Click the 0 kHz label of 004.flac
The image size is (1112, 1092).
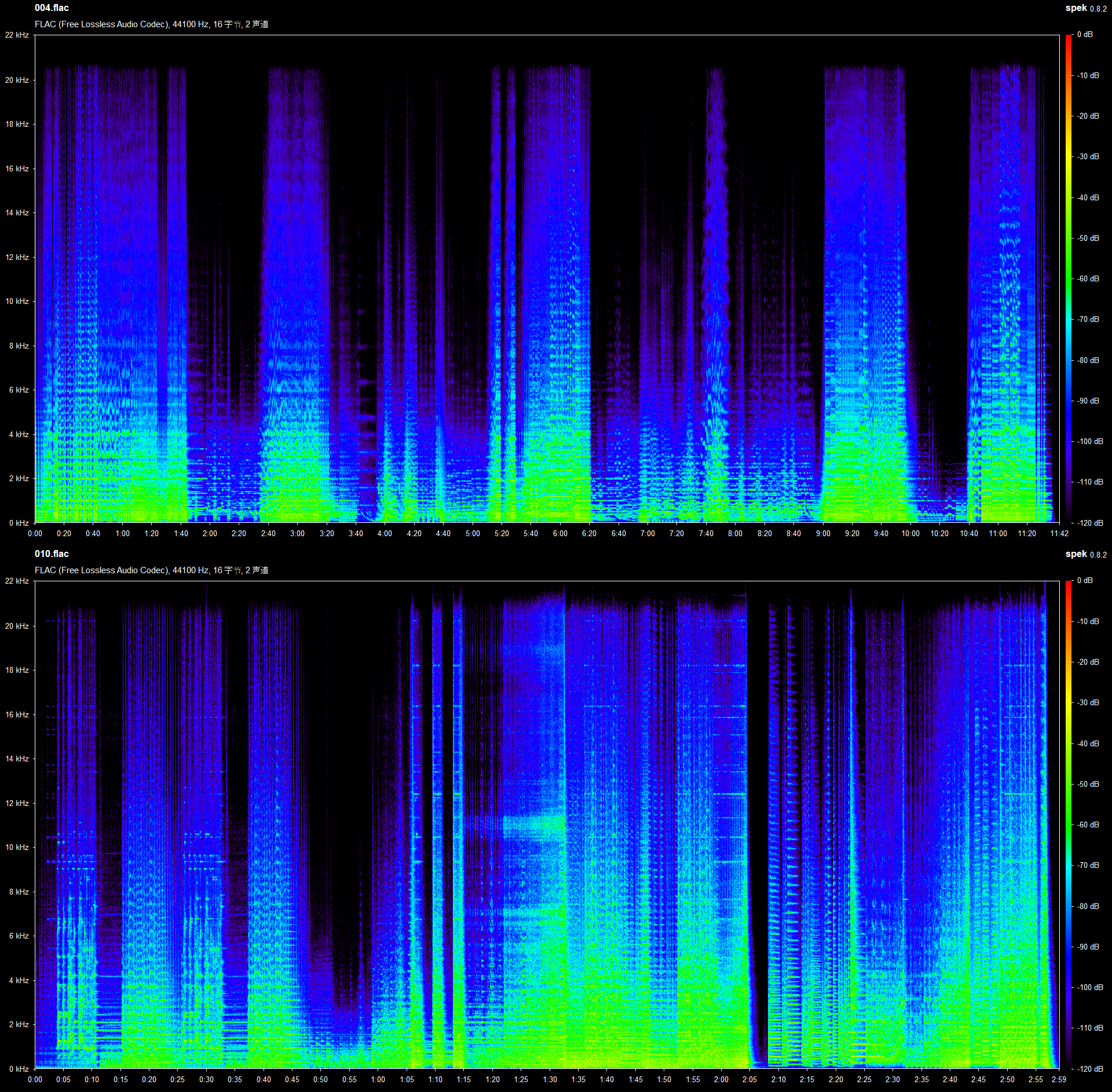(19, 523)
